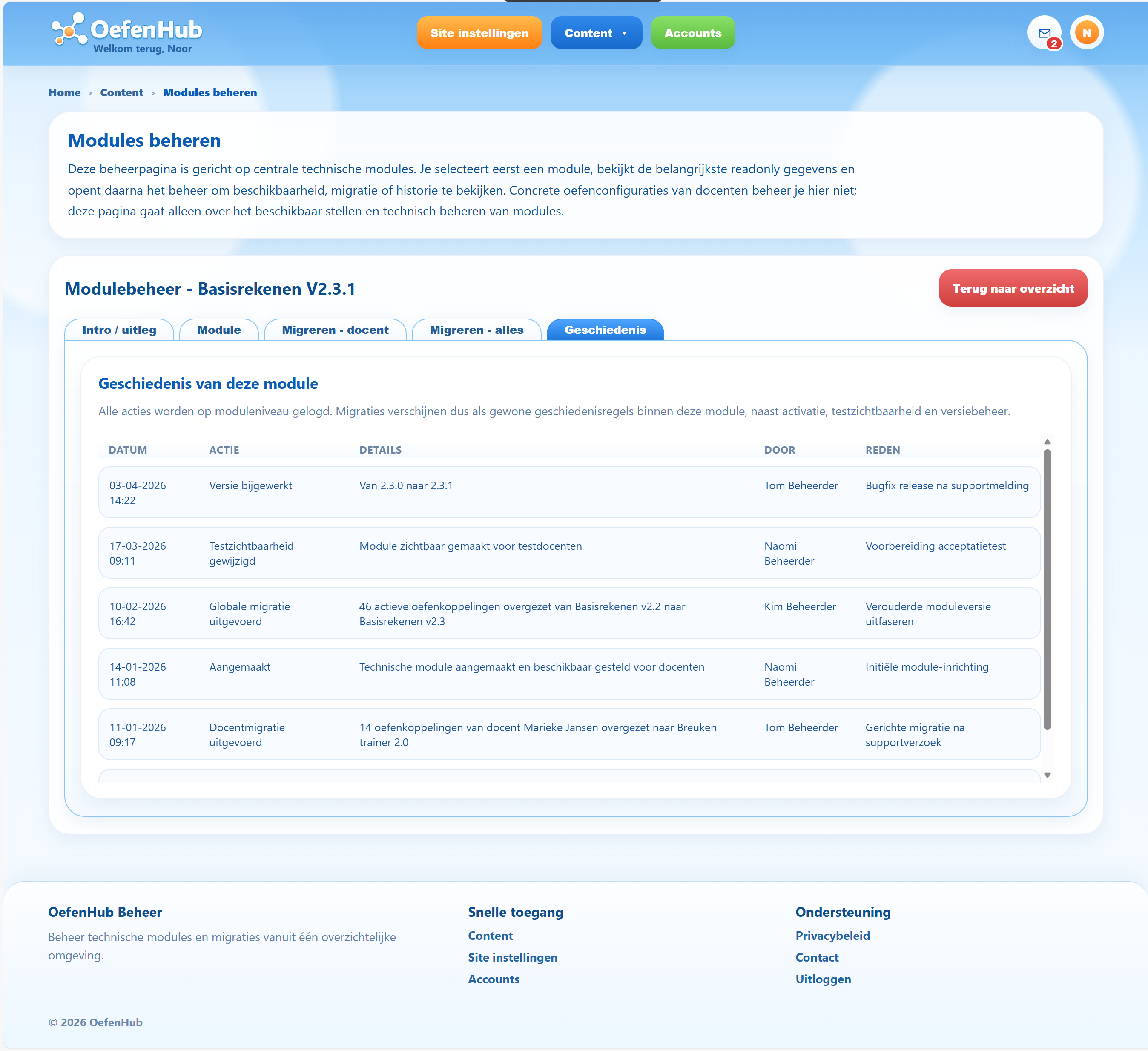The width and height of the screenshot is (1148, 1051).
Task: Select 'Testzichtbaarheid gewijzigd' action cell
Action: (x=251, y=554)
